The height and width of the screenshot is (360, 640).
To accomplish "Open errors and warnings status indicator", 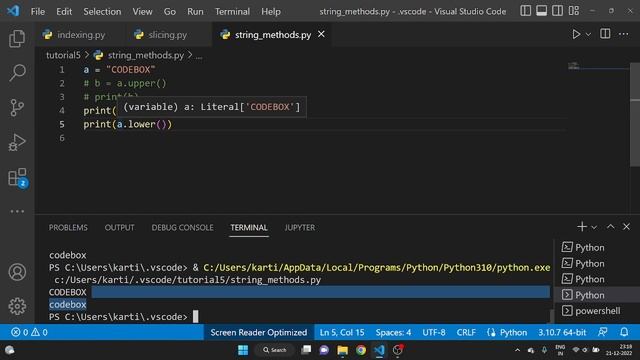I will point(29,332).
